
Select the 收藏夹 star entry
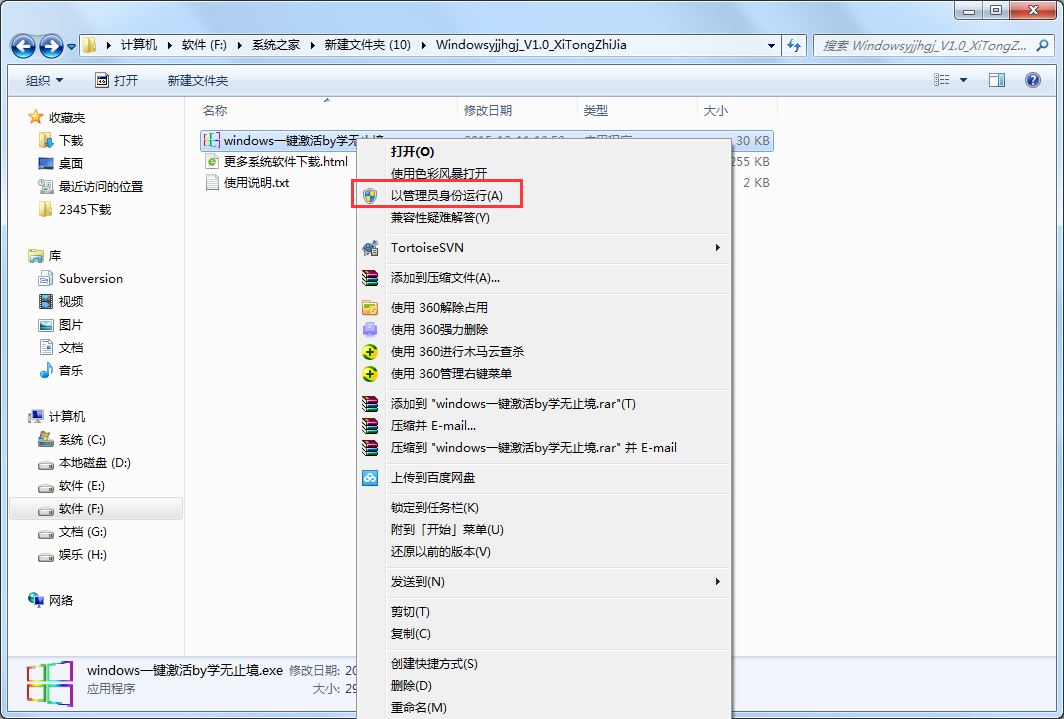pyautogui.click(x=56, y=117)
